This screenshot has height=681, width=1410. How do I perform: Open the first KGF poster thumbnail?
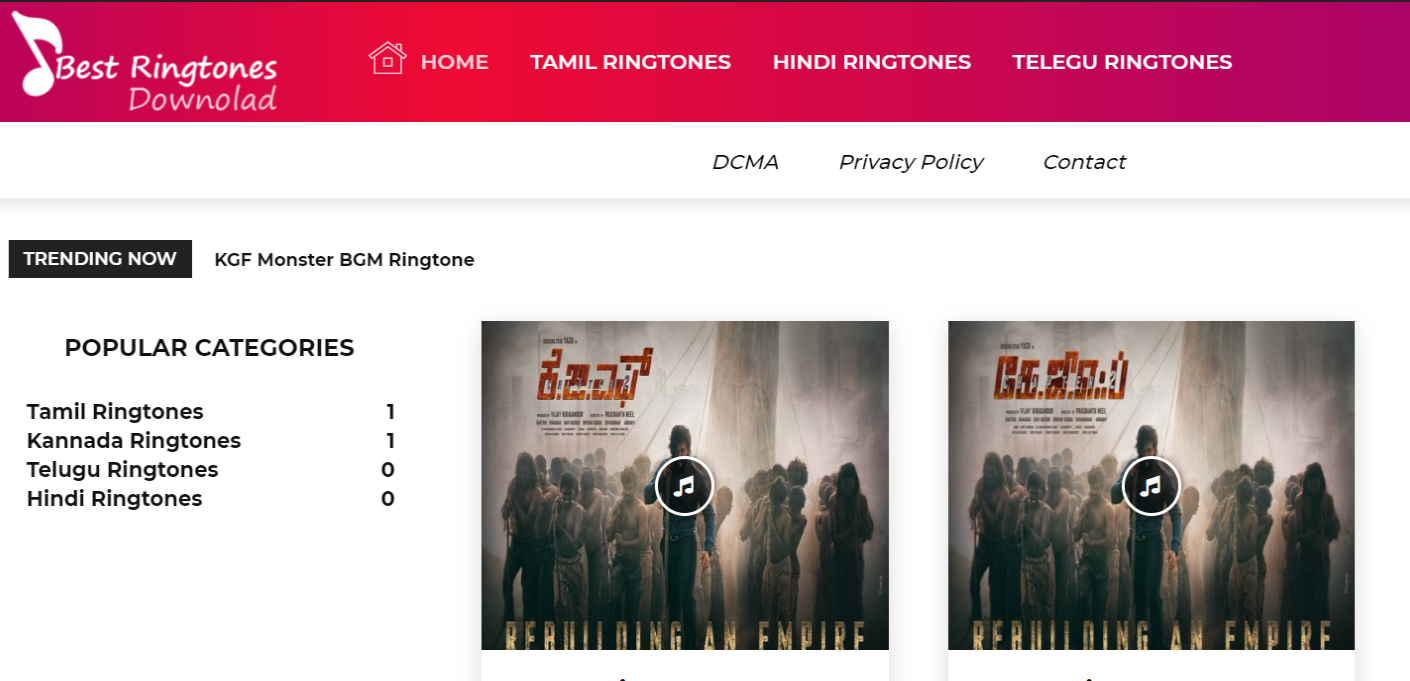tap(685, 486)
